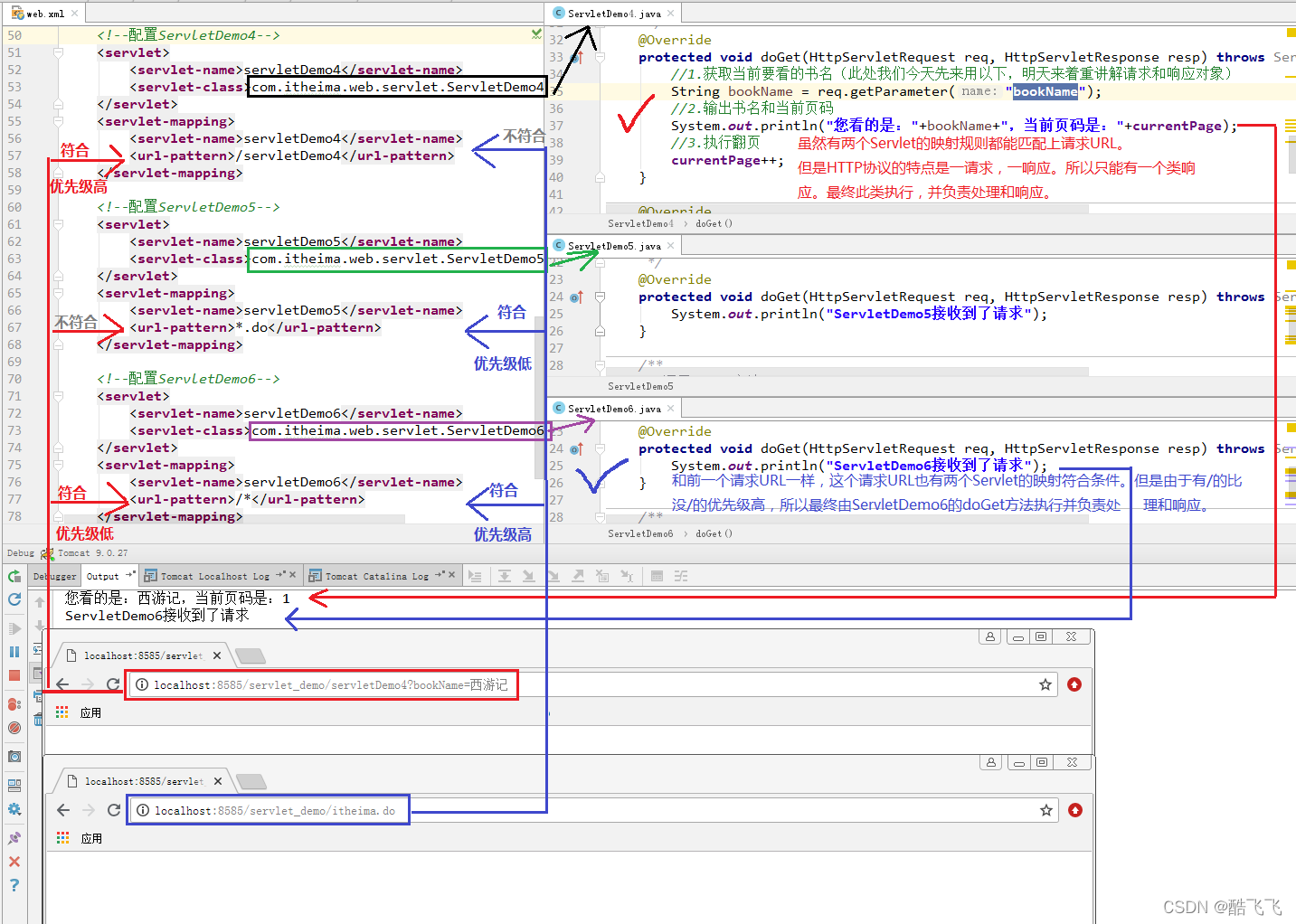Viewport: 1296px width, 924px height.
Task: Click the Restore Layout icon
Action: click(14, 785)
